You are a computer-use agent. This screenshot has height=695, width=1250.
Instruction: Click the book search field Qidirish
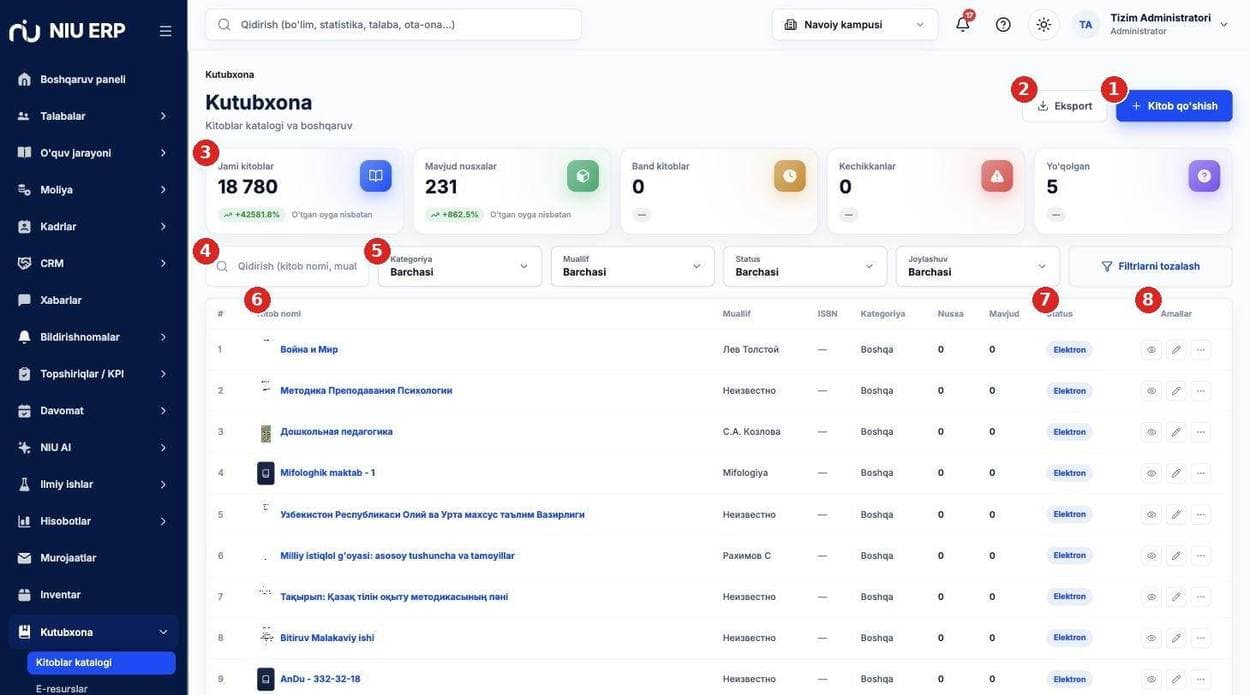pyautogui.click(x=287, y=266)
